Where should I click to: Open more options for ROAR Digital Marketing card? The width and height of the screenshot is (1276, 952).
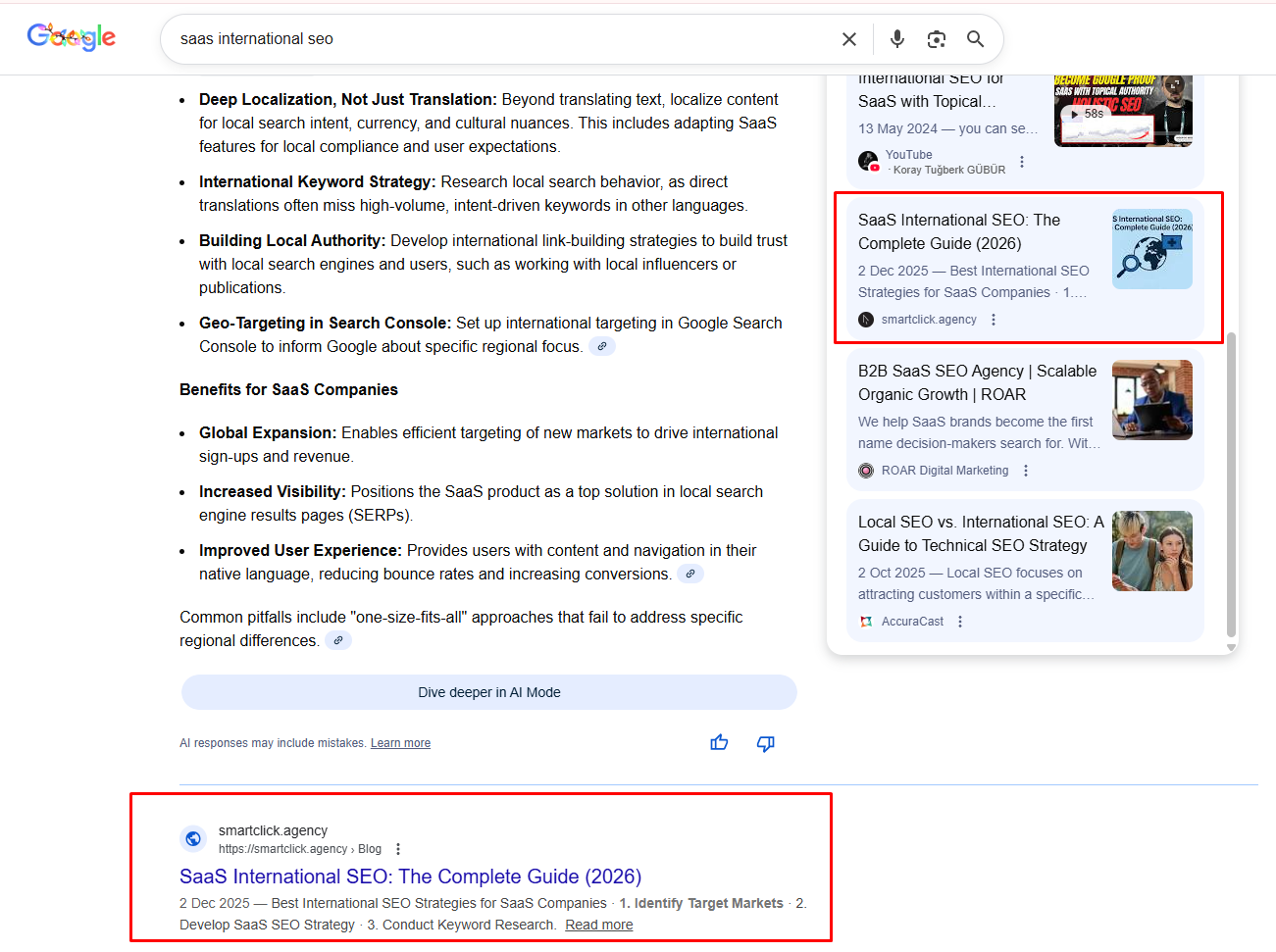point(1026,471)
